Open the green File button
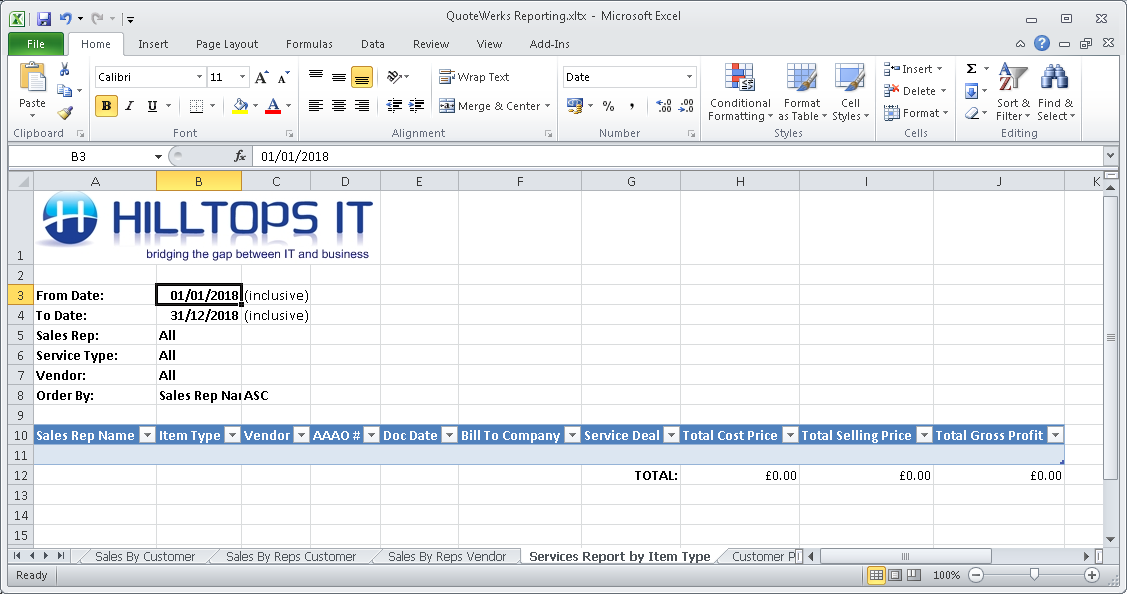Viewport: 1127px width, 594px height. (36, 44)
